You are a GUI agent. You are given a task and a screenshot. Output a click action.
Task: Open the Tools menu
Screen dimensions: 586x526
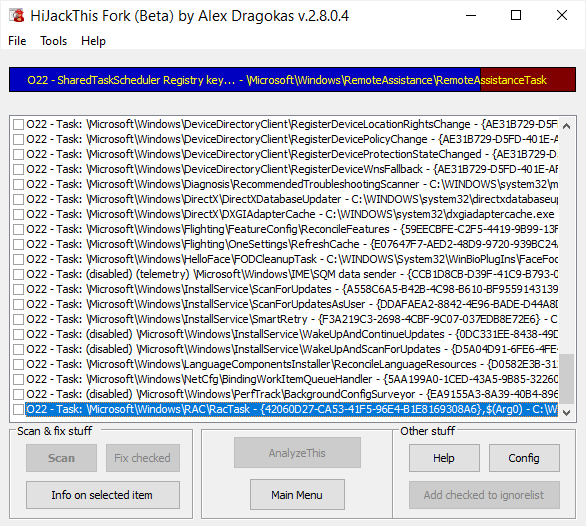tap(53, 41)
